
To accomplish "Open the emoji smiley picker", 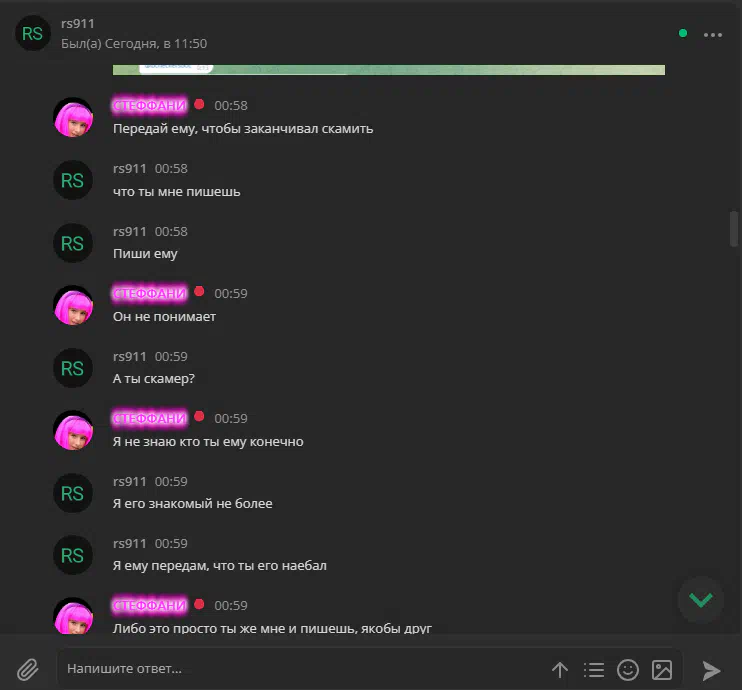I will (x=627, y=670).
